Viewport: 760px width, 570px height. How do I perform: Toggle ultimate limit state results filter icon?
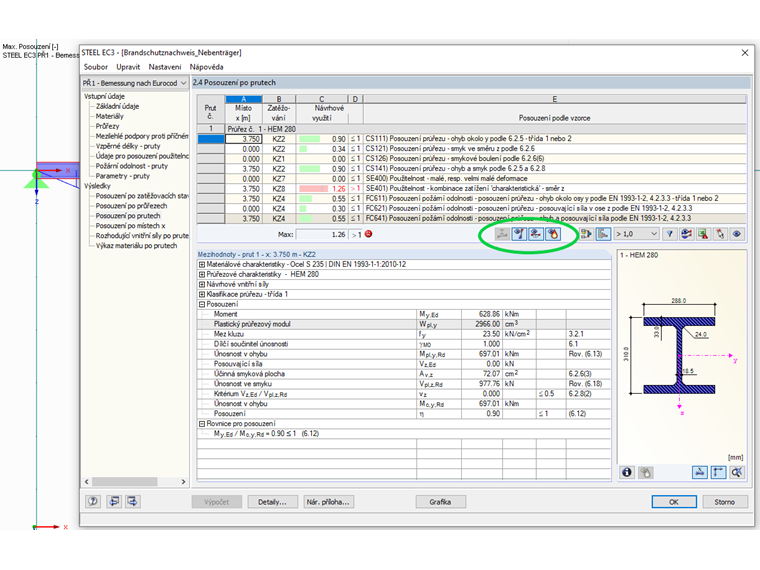(519, 234)
